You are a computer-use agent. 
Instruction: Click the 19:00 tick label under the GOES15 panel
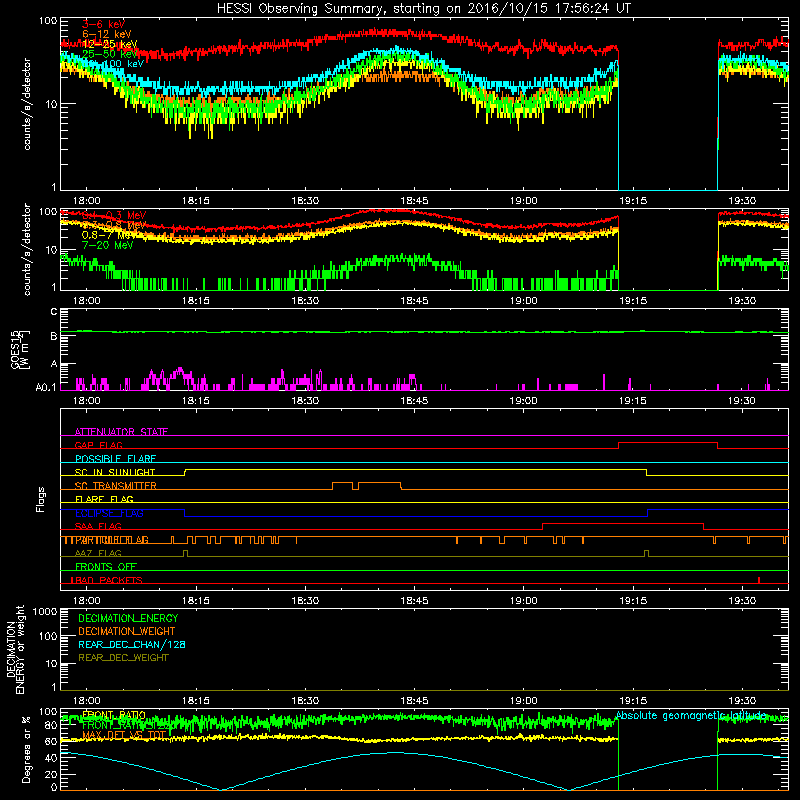523,401
